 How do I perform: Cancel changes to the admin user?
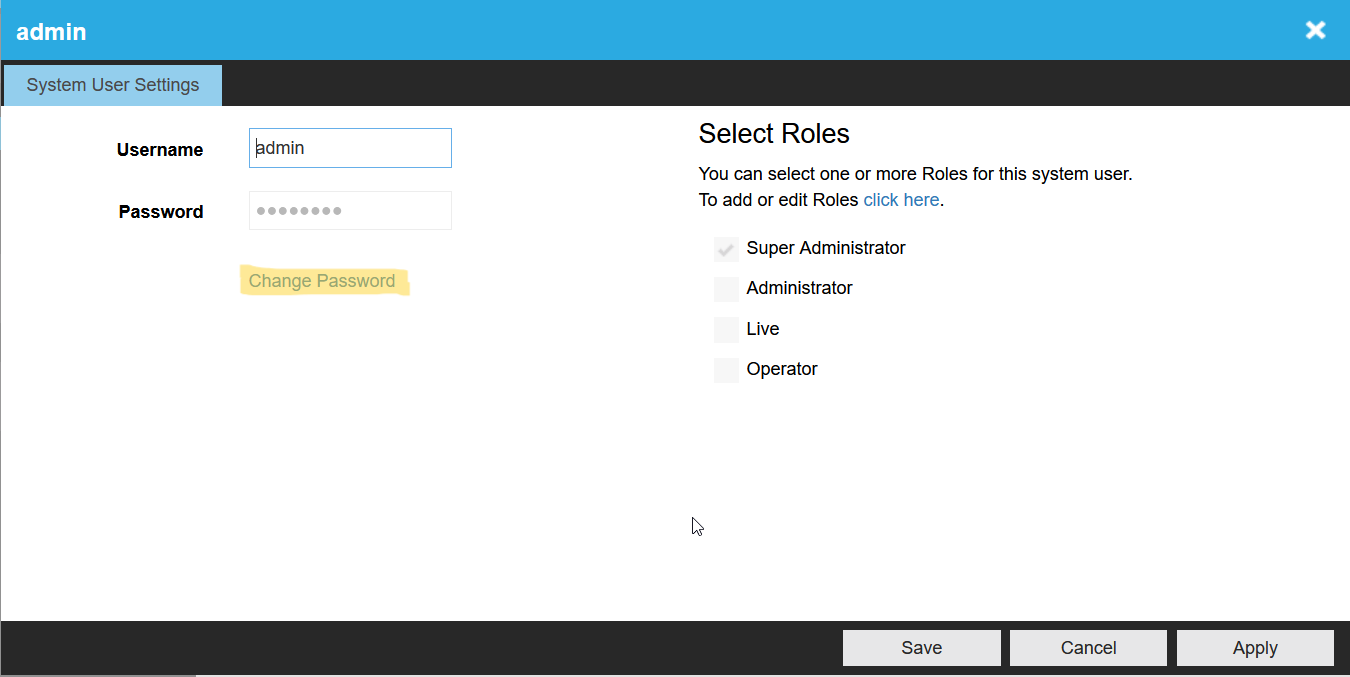tap(1087, 647)
